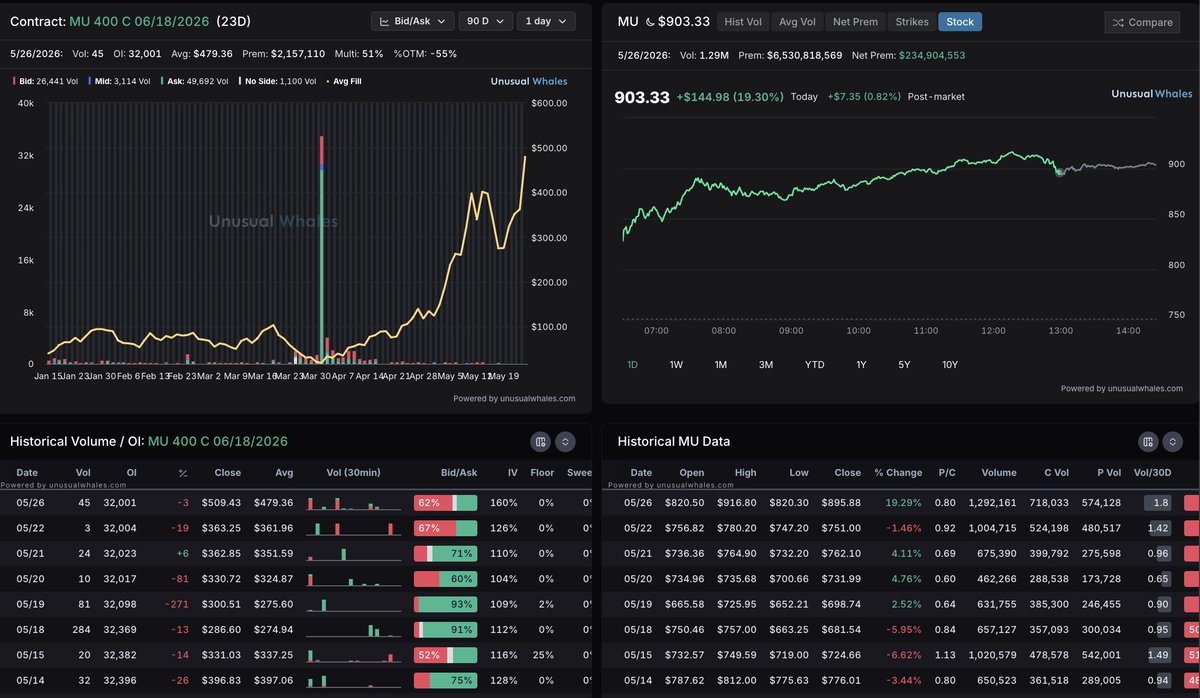Sort Historical Volume table by Avg column

point(284,473)
